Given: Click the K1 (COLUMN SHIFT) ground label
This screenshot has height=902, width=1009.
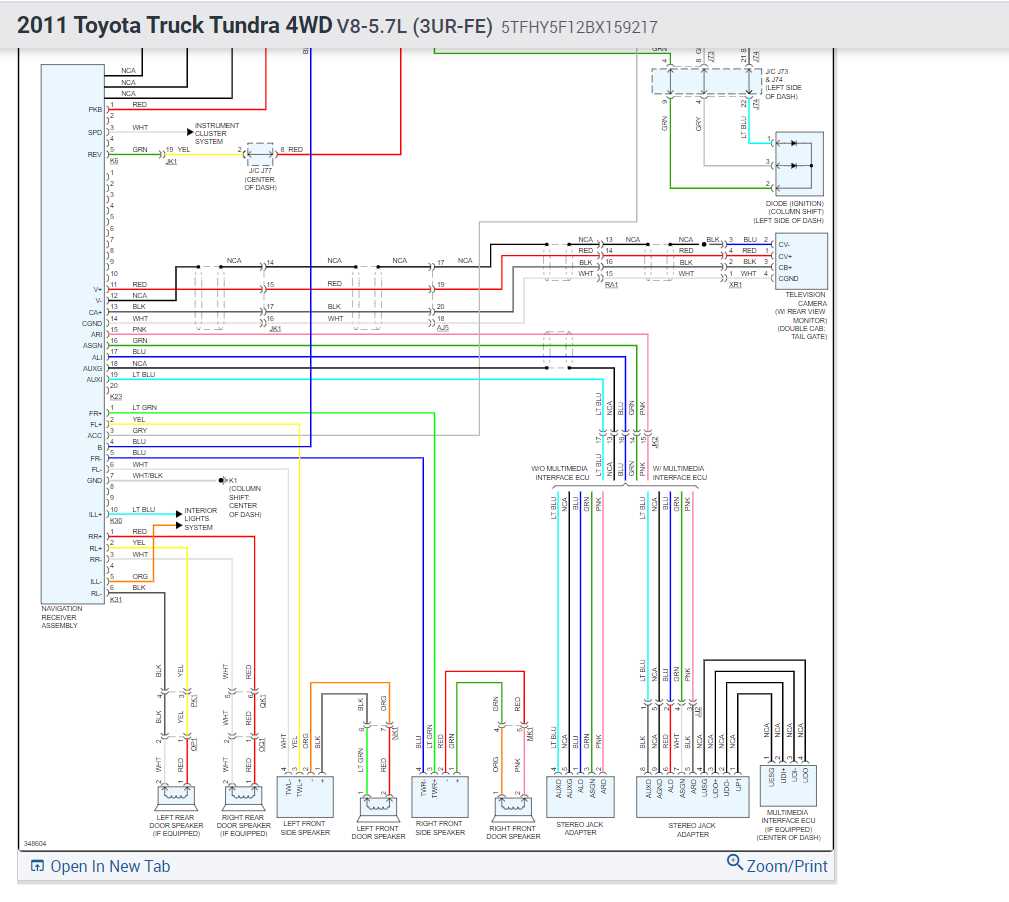Looking at the screenshot, I should [x=245, y=497].
